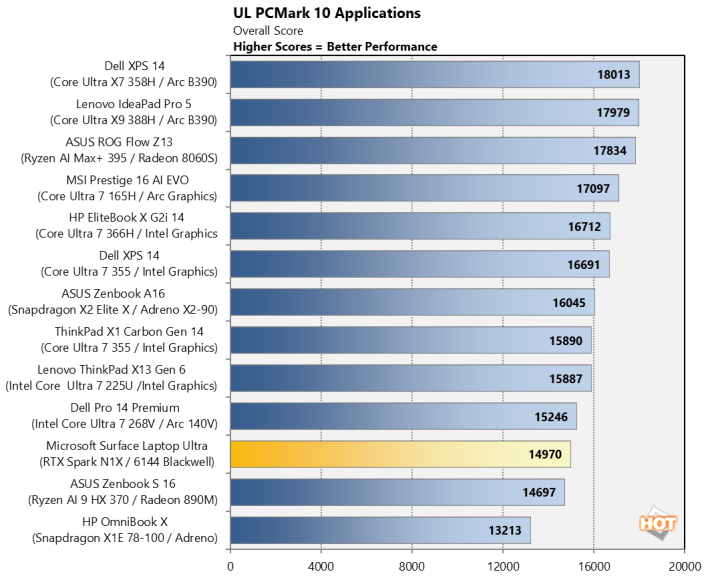
Task: Click the 15887 score value
Action: click(566, 379)
